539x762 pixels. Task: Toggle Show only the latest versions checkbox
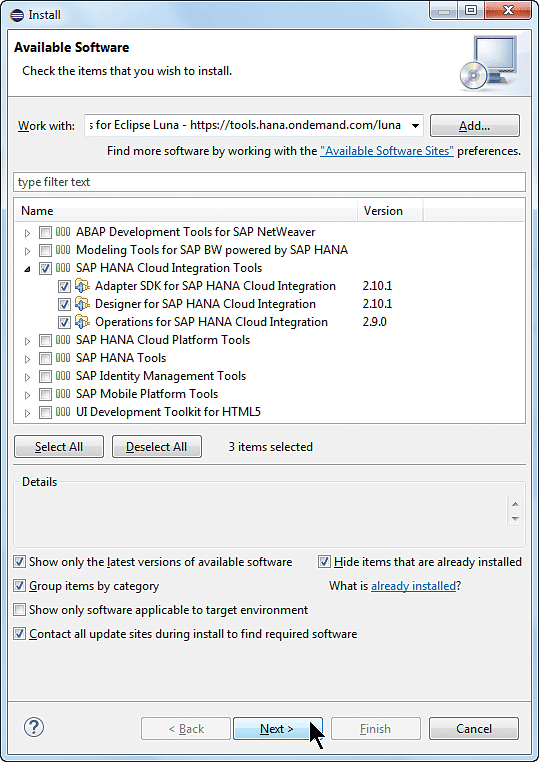[19, 562]
